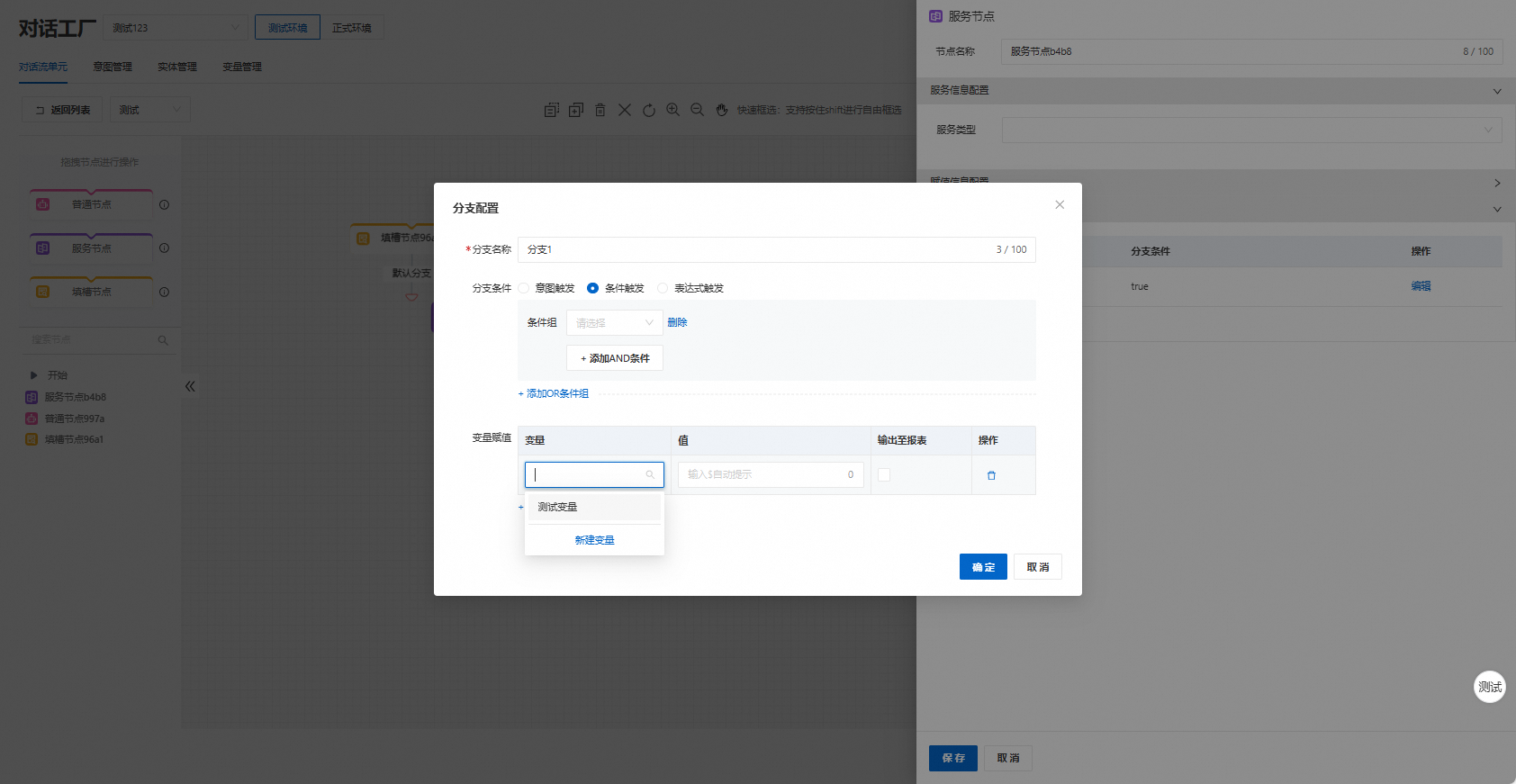Zoom out using the magnifier minus icon

click(x=697, y=110)
